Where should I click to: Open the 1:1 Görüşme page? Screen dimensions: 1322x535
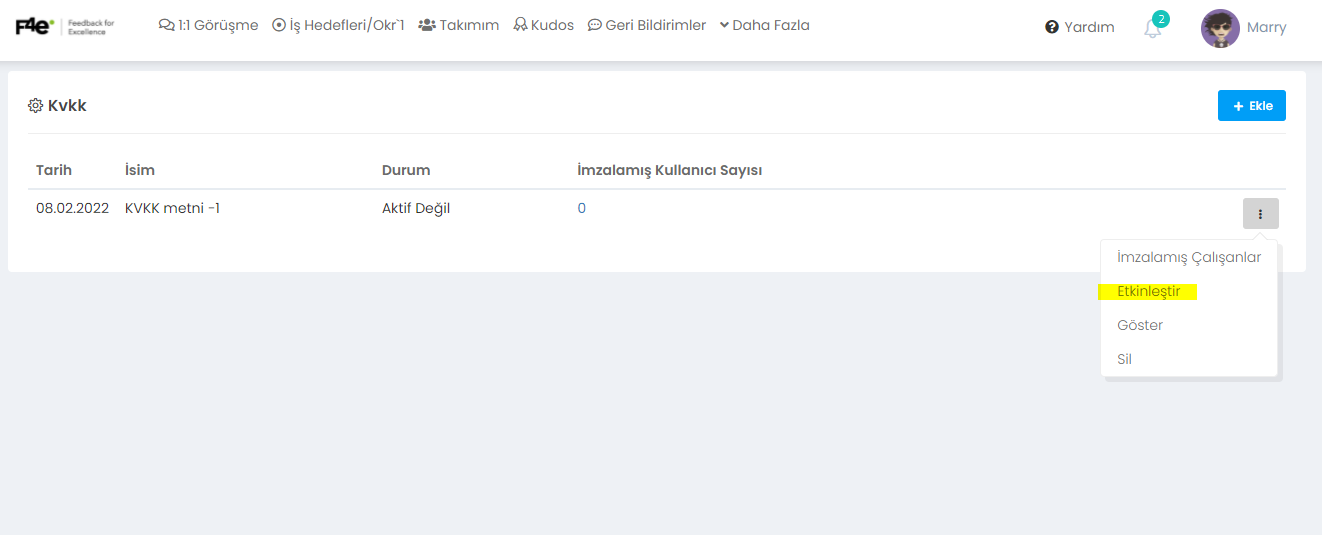click(208, 26)
